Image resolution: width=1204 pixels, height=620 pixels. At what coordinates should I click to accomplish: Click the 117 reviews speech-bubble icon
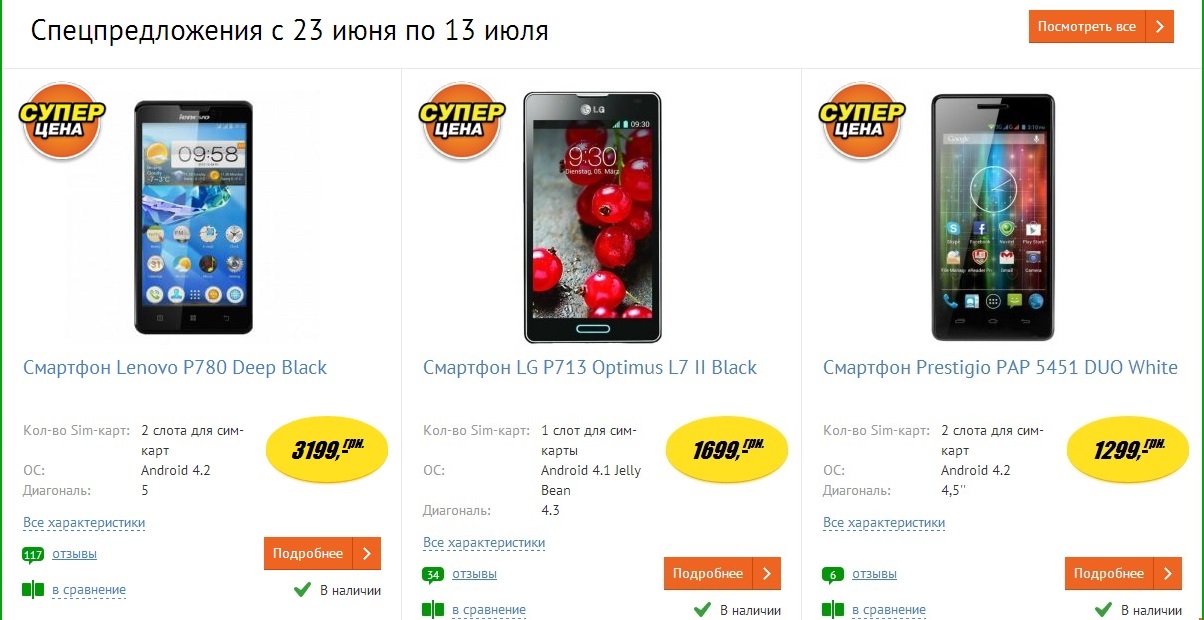pyautogui.click(x=33, y=555)
